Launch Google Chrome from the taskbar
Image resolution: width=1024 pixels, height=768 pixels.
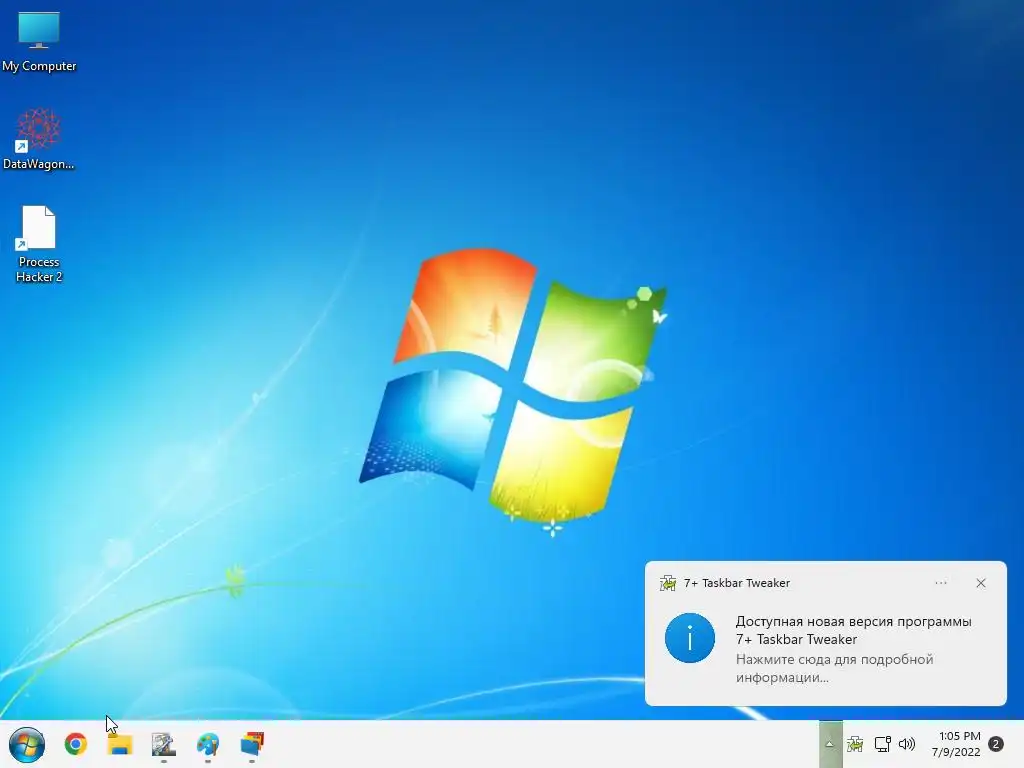click(x=76, y=744)
